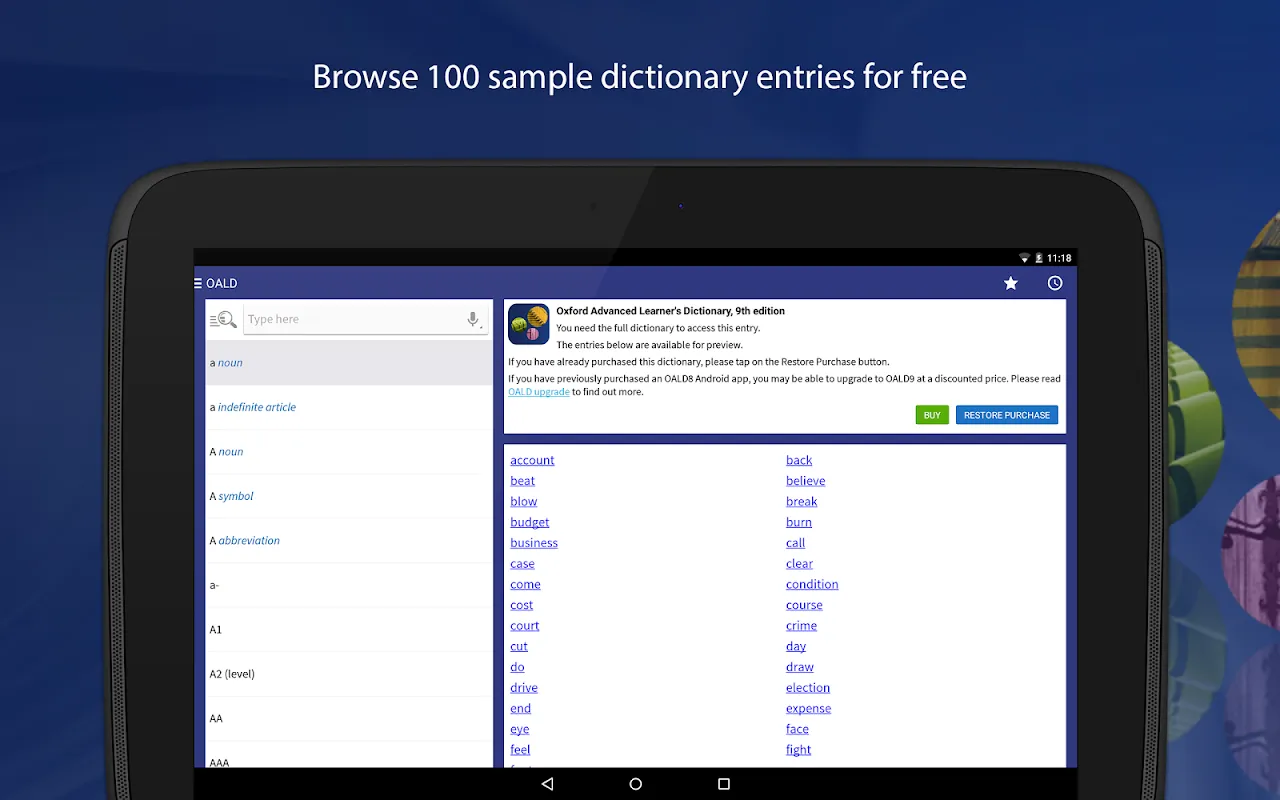Image resolution: width=1280 pixels, height=800 pixels.
Task: Open the 'blow' sample entry
Action: [524, 502]
